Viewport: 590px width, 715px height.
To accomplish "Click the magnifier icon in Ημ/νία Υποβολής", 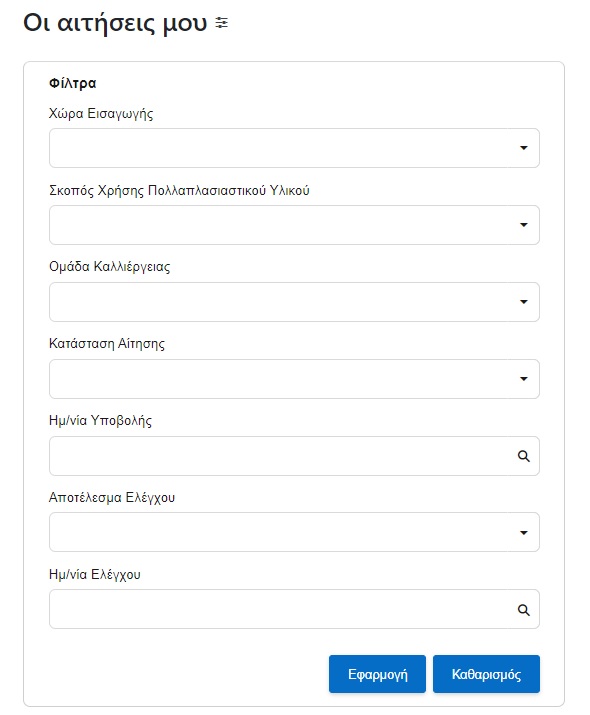I will click(523, 456).
